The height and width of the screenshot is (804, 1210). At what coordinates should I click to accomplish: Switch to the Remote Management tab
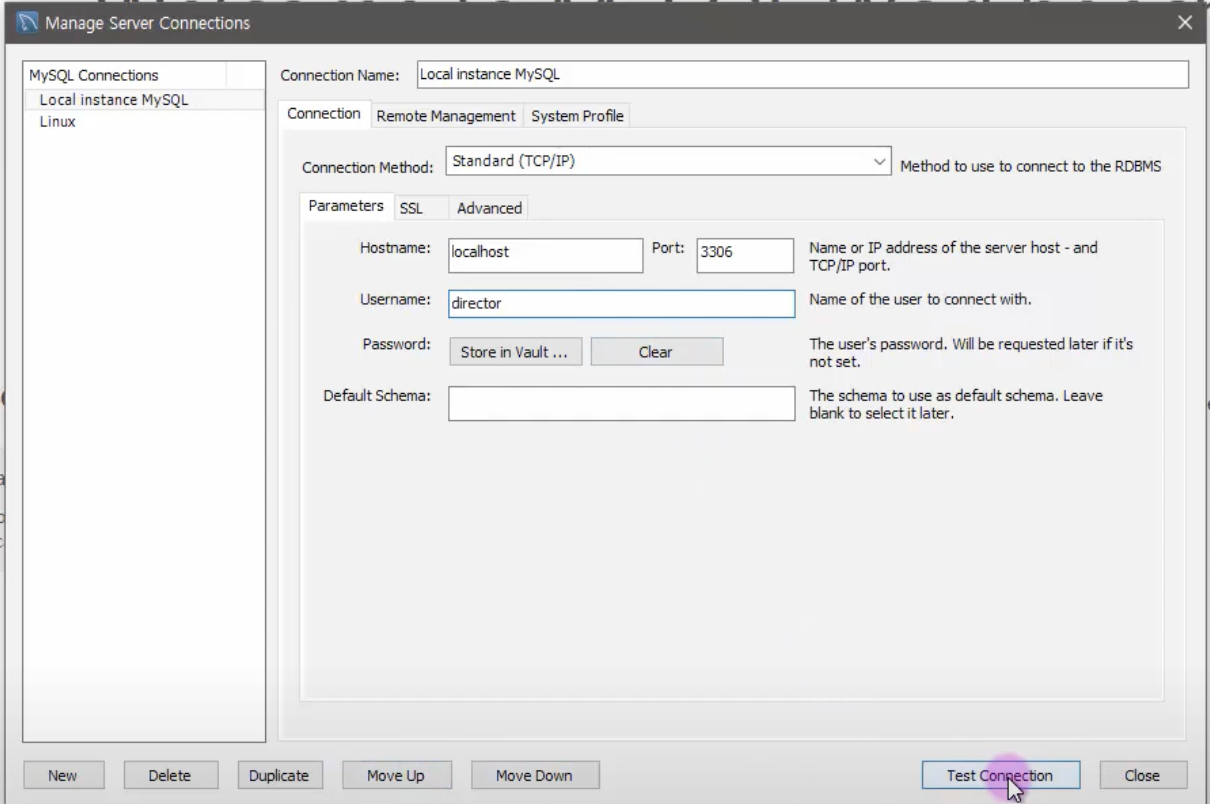[x=446, y=116]
